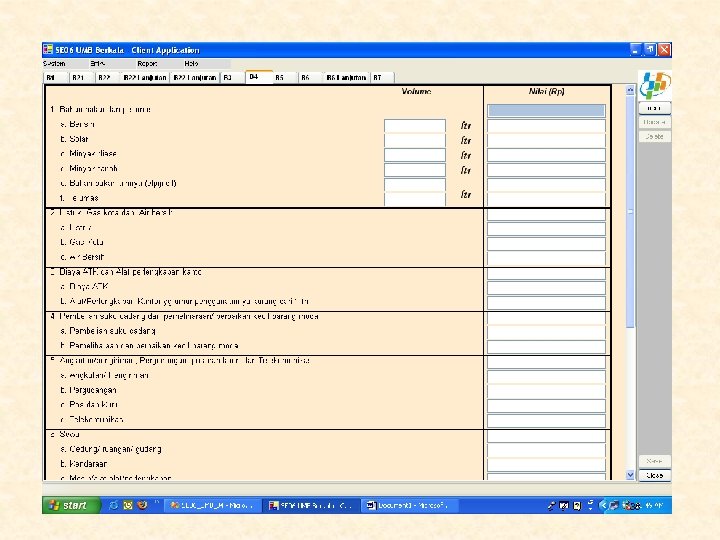The width and height of the screenshot is (720, 540).
Task: Click the Nilai (Rp) field for Telekomunikasi
Action: [546, 421]
